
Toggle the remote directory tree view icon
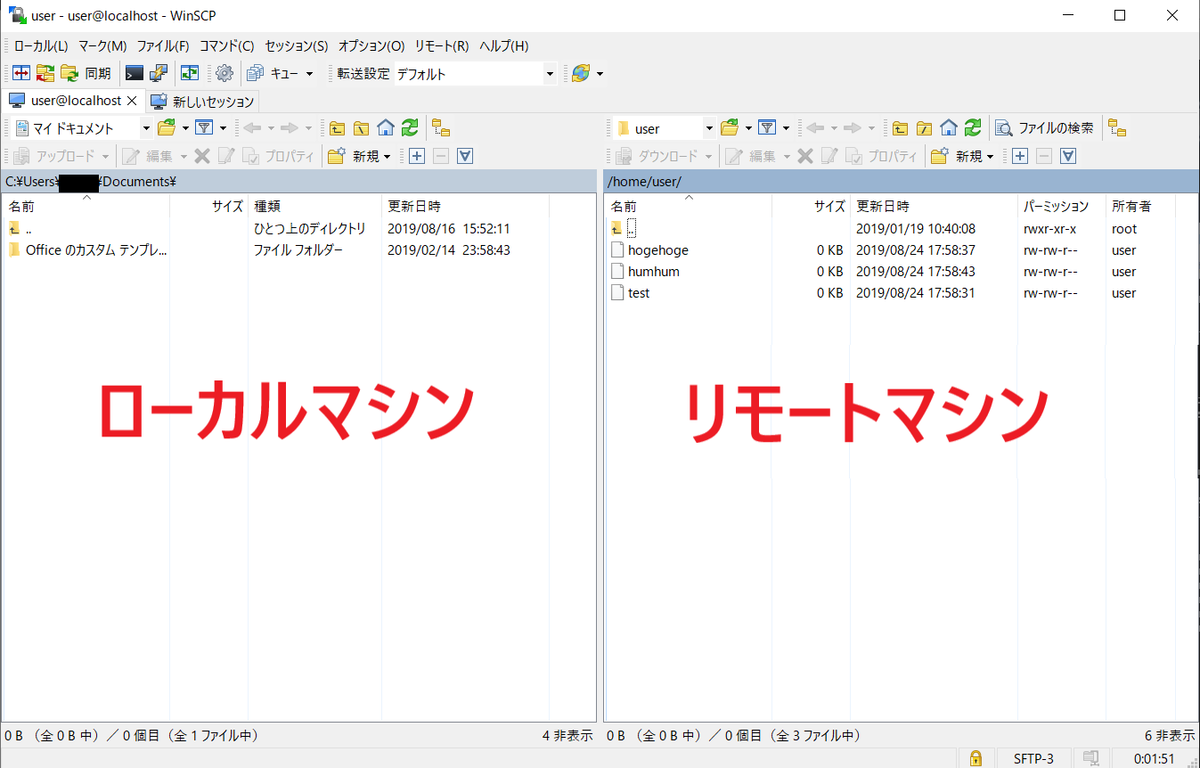tap(1115, 128)
